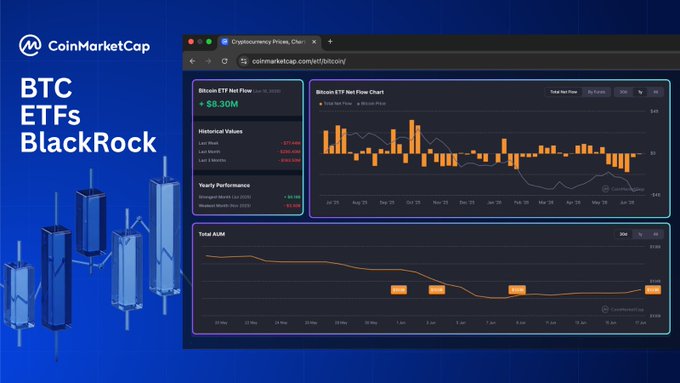Select the Weakest Month row

pyautogui.click(x=249, y=206)
